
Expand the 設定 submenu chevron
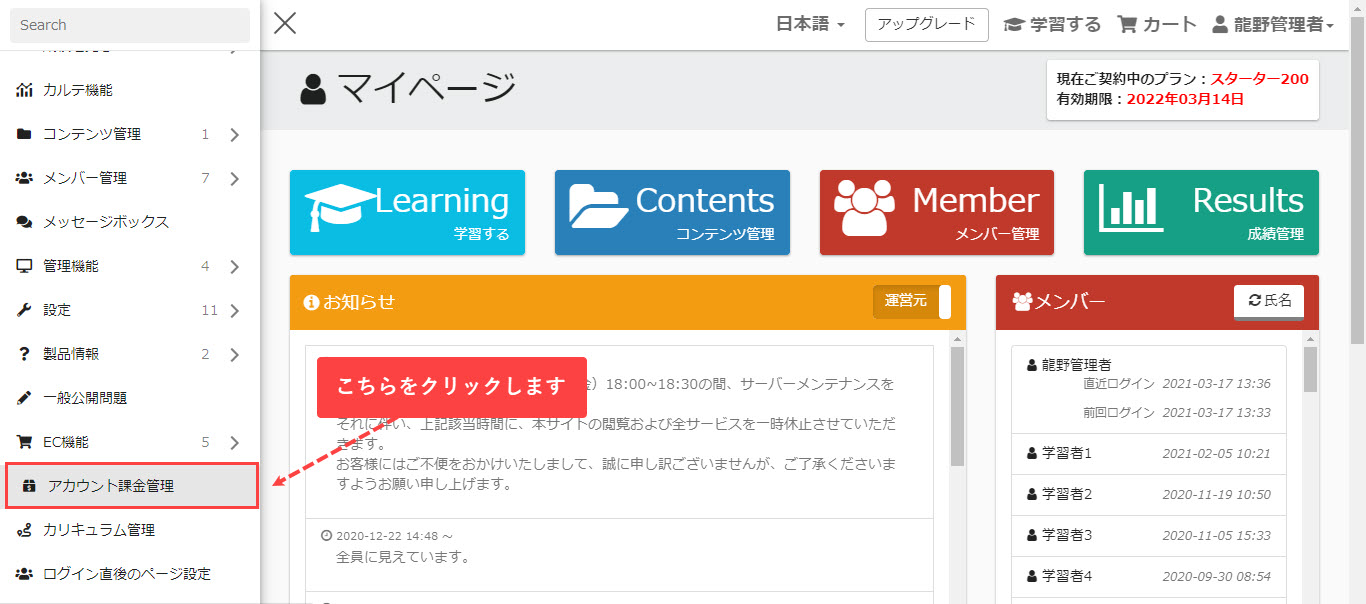(x=234, y=311)
